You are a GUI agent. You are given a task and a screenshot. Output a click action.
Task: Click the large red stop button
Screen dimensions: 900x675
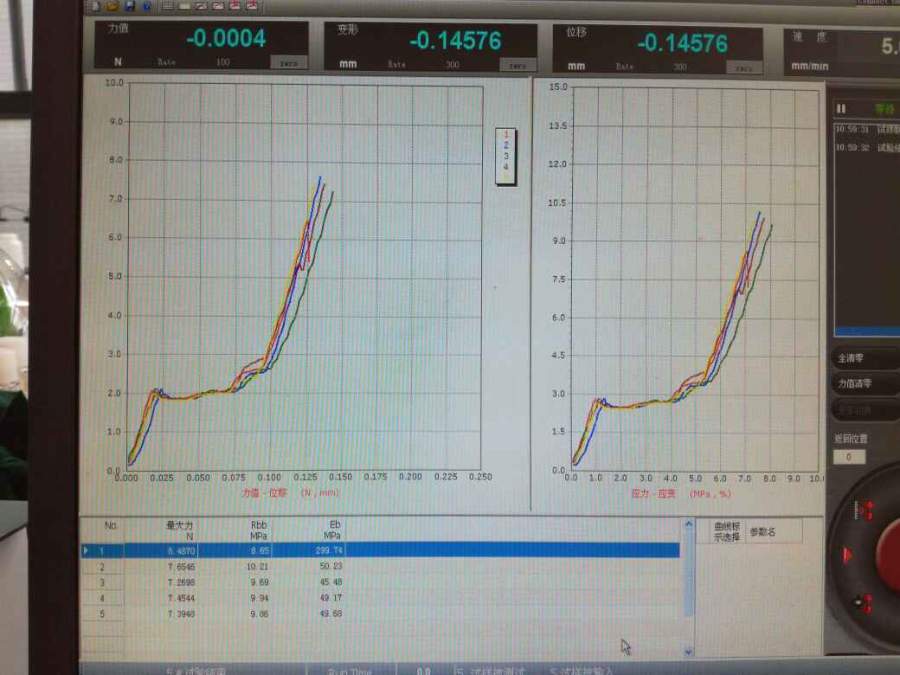click(x=890, y=554)
